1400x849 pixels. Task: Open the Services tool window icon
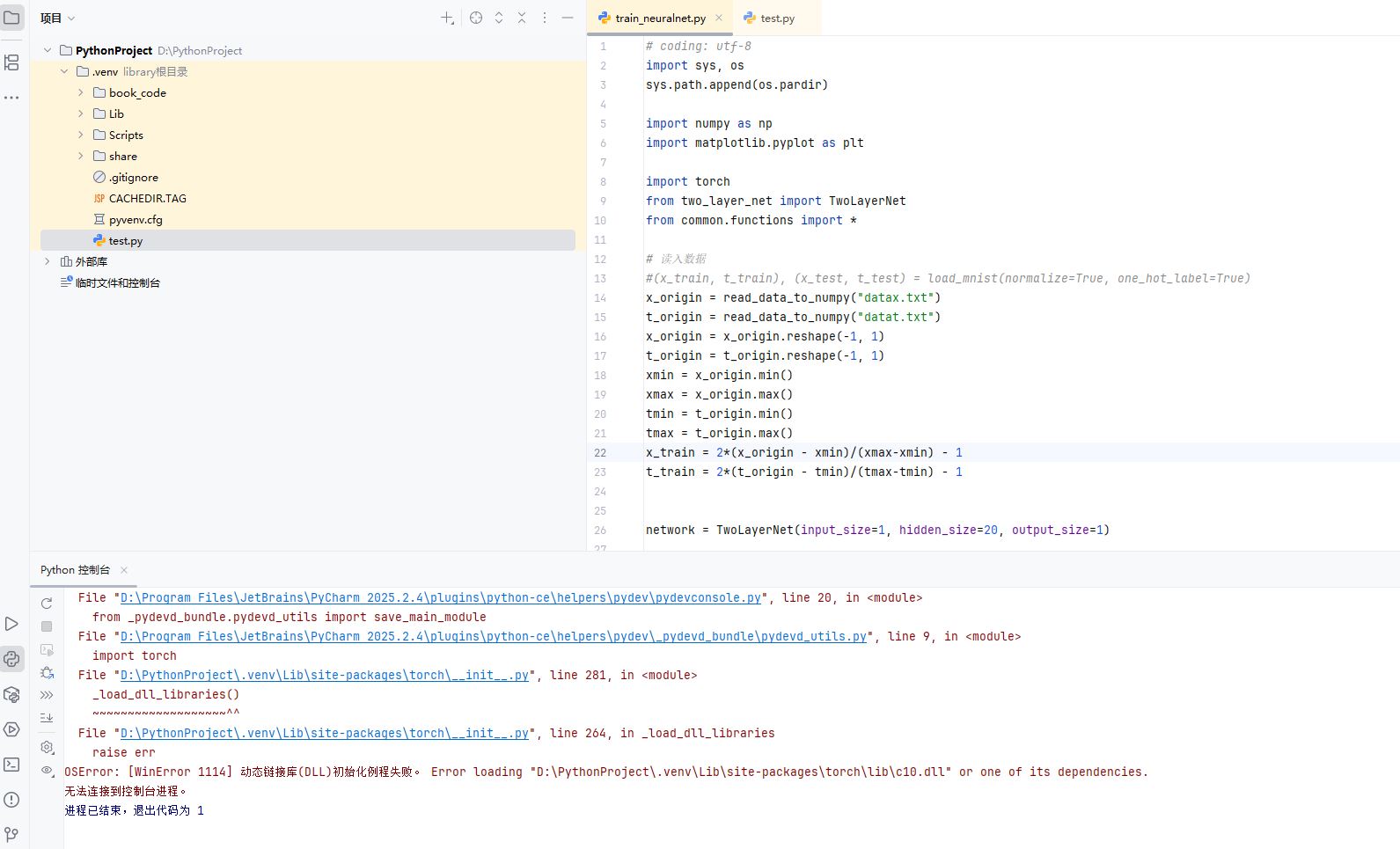pos(12,729)
